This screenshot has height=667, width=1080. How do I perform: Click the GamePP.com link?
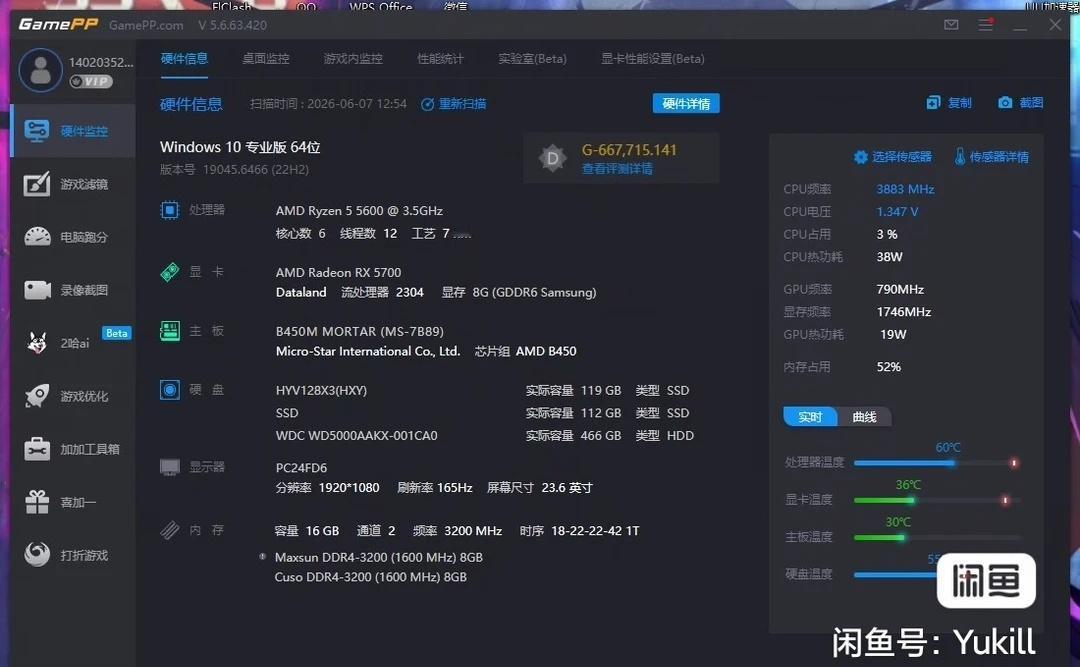(x=146, y=25)
